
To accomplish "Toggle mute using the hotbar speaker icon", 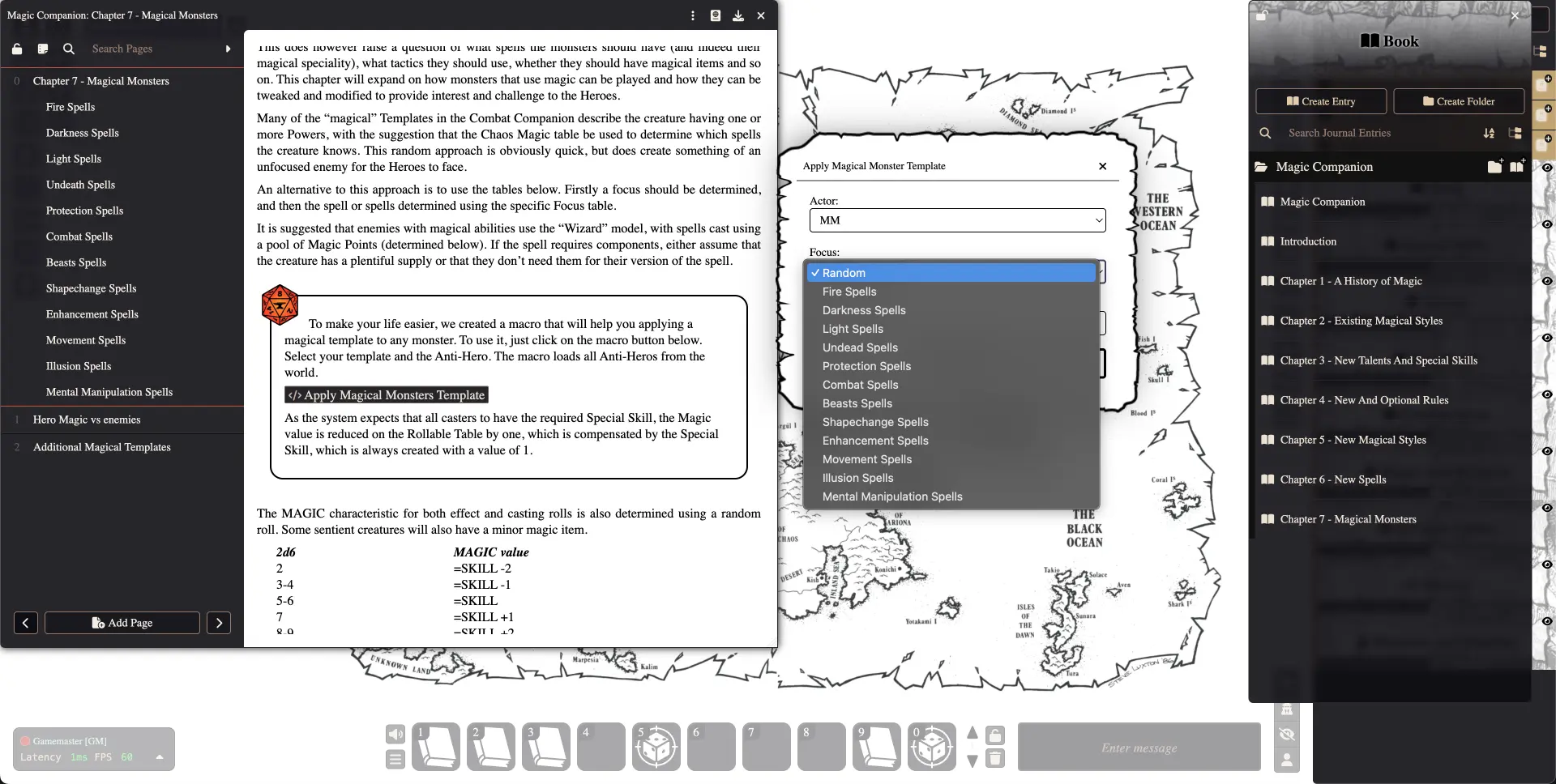I will click(x=395, y=734).
